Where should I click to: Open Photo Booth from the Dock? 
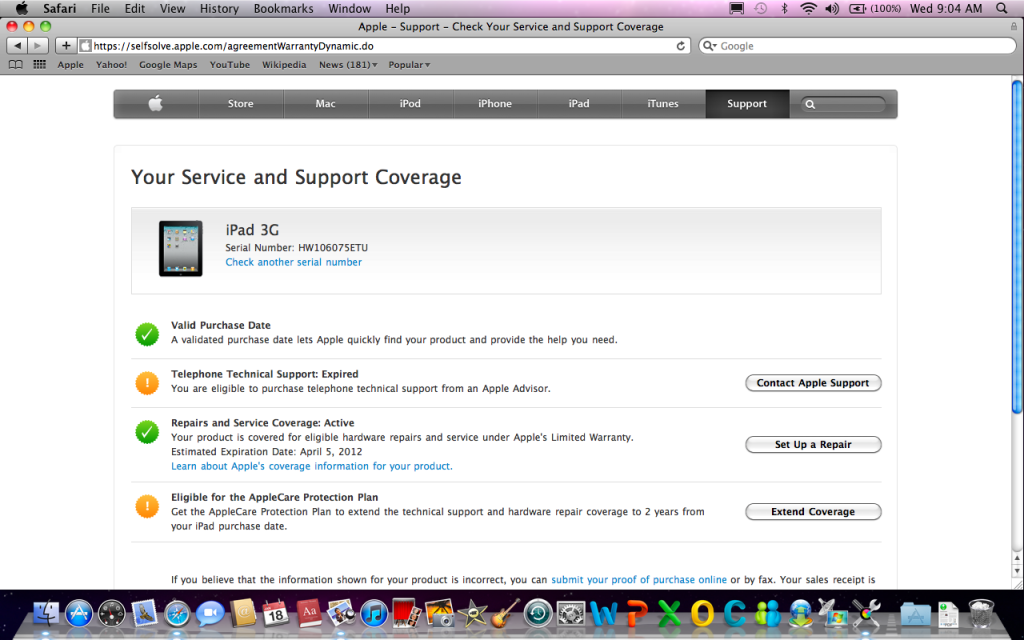tap(407, 614)
